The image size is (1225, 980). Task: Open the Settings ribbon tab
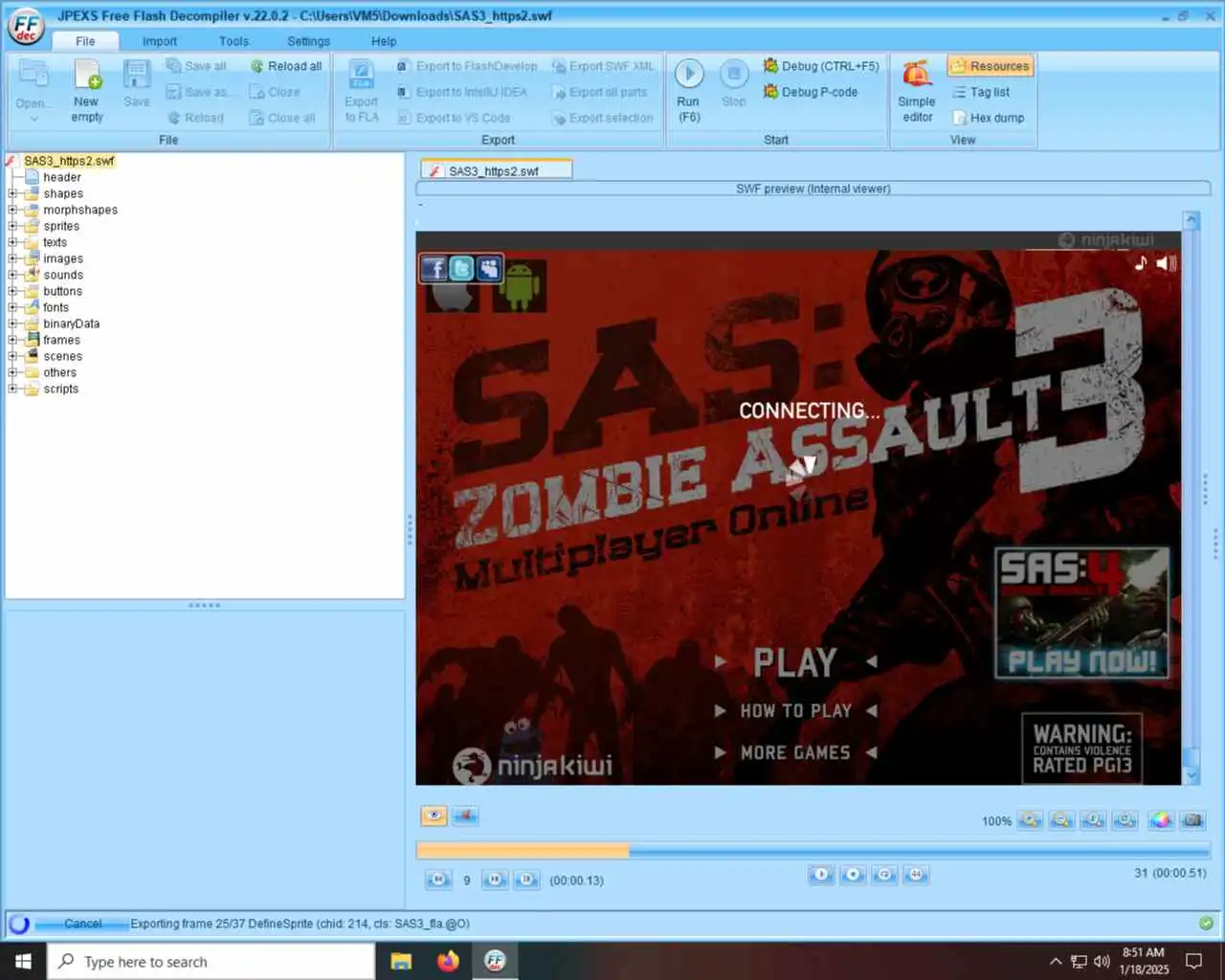(x=308, y=41)
